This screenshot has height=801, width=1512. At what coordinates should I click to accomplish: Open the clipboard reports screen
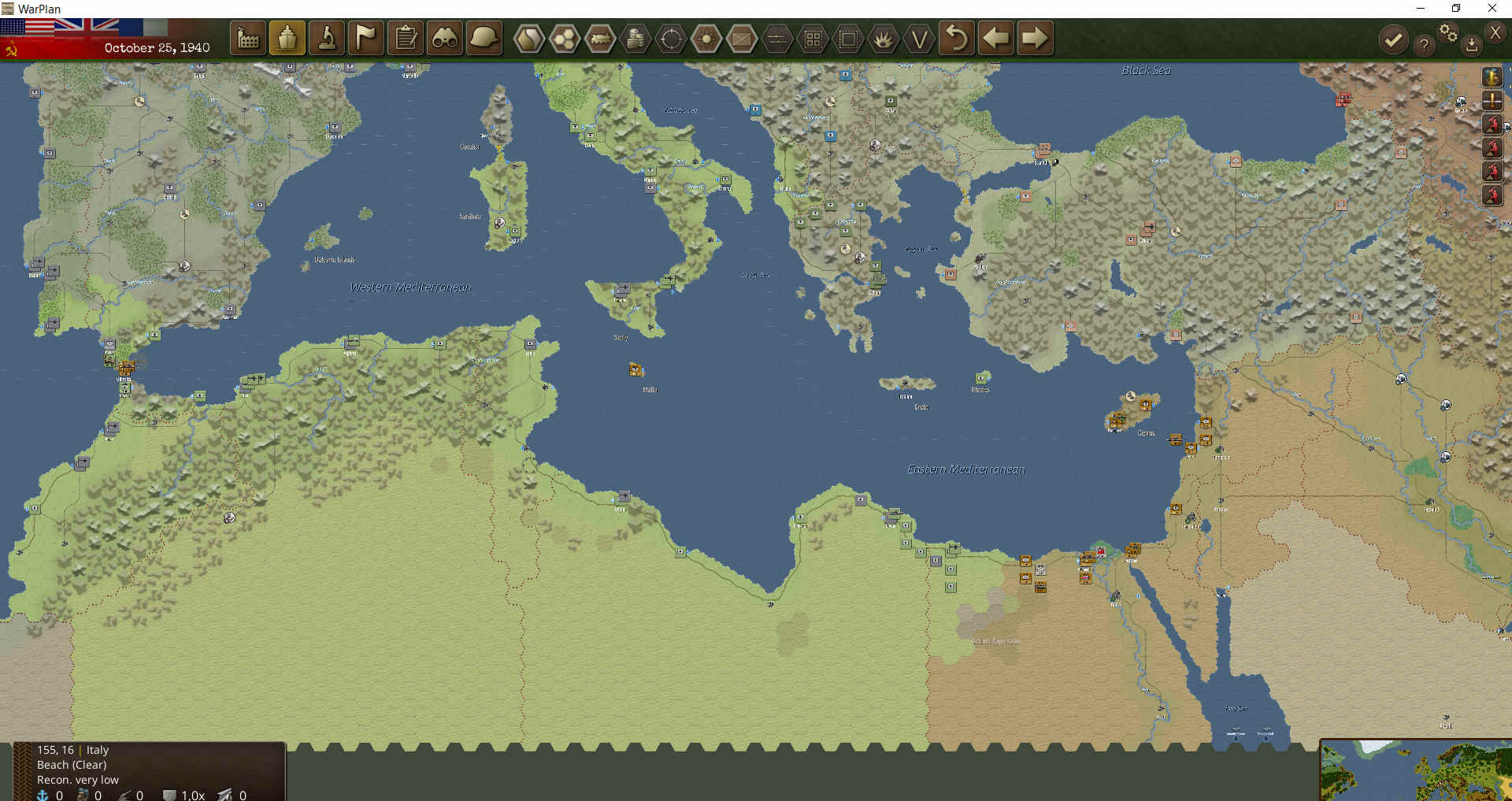406,39
